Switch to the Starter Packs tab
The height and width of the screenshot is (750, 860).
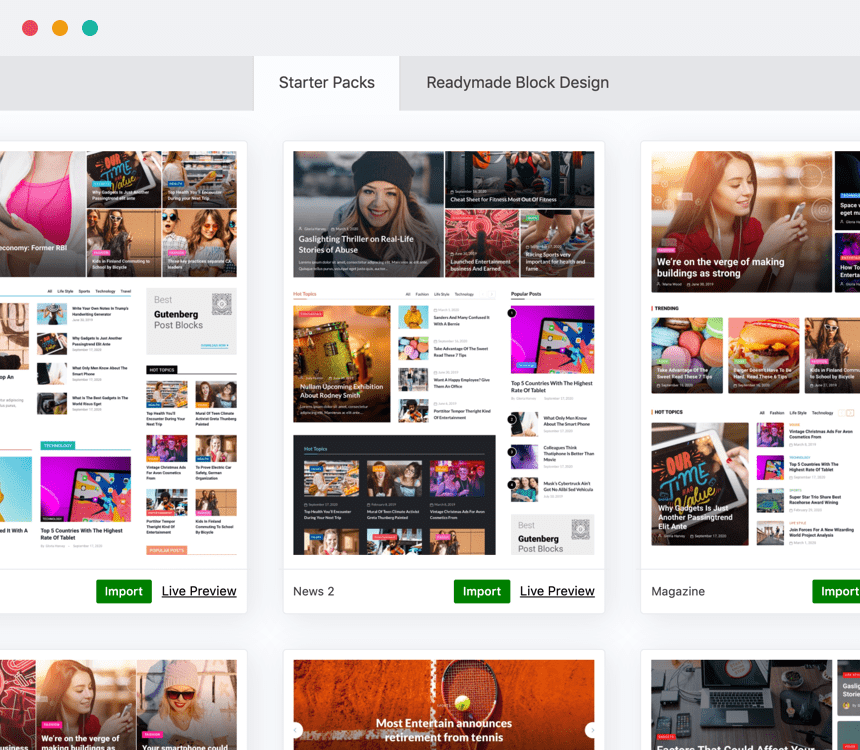[x=326, y=83]
